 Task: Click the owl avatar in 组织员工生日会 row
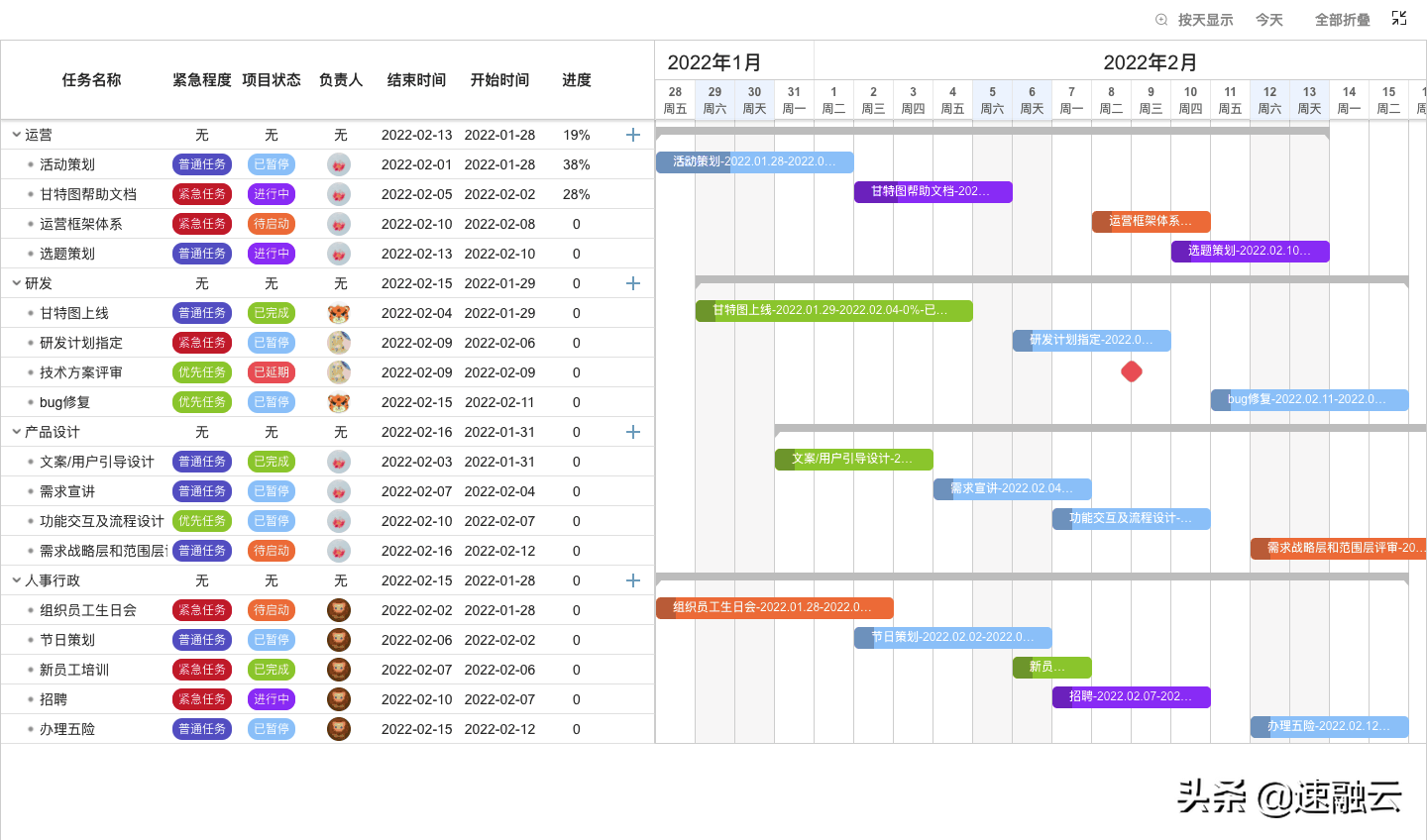[x=339, y=610]
